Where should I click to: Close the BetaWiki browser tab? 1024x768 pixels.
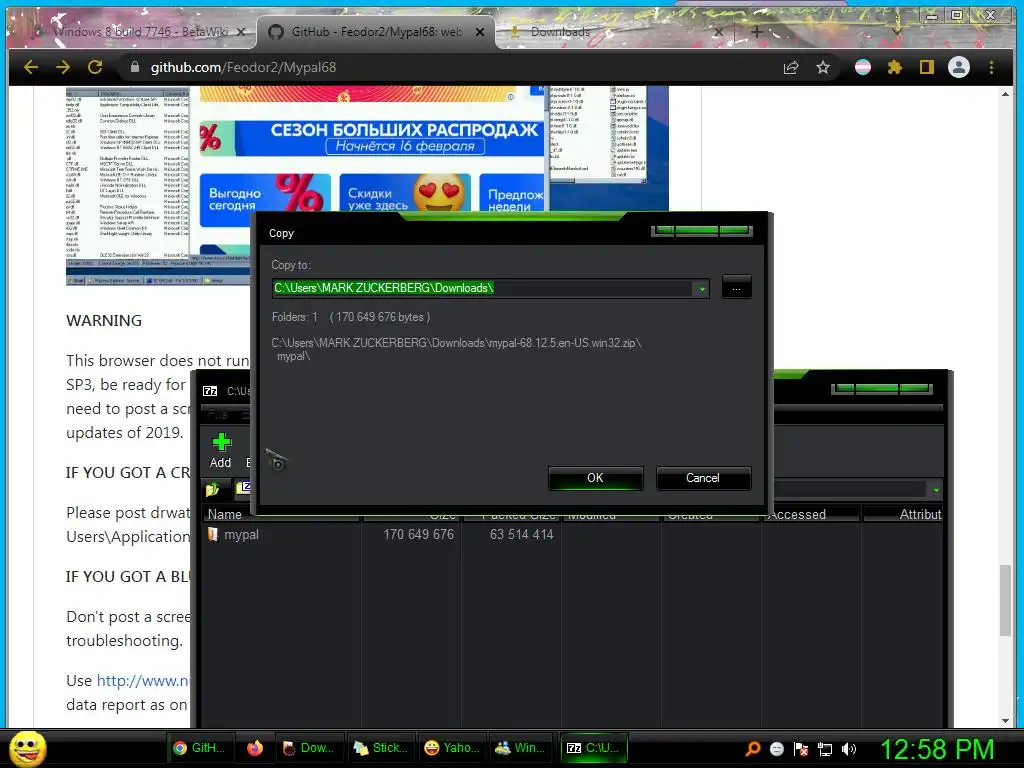[x=241, y=31]
